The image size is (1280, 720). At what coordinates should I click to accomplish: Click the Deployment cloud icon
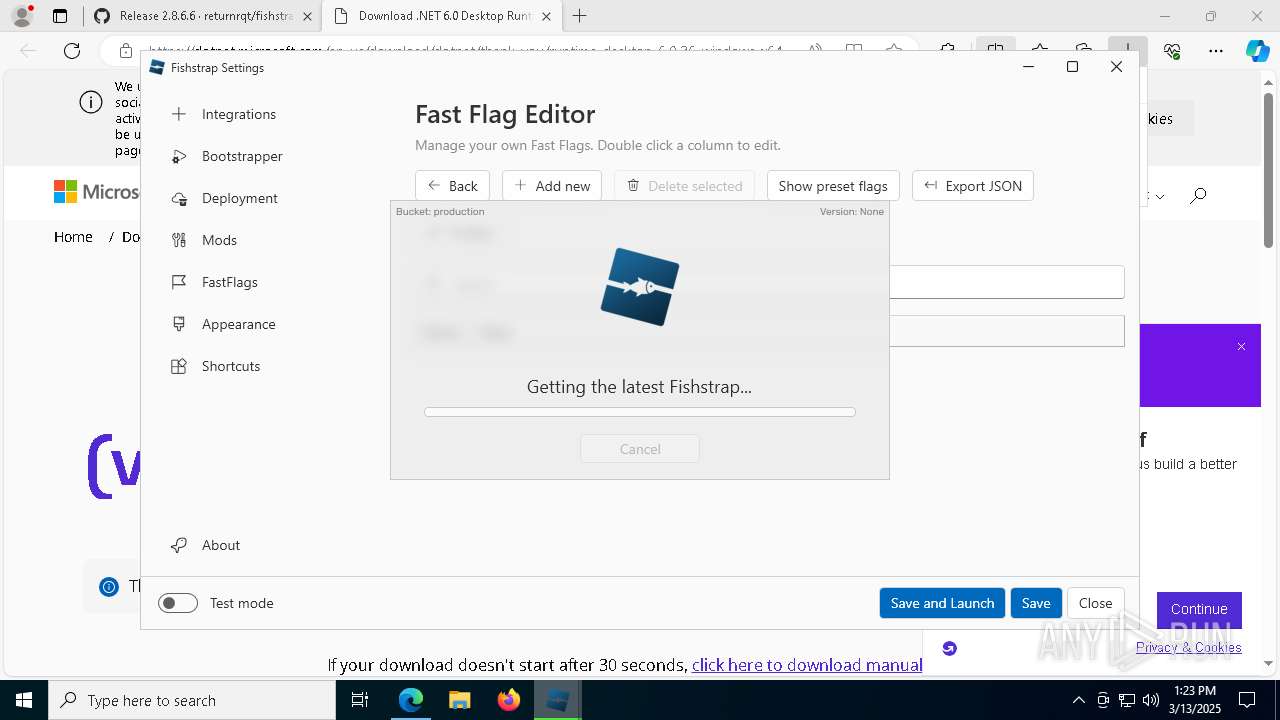tap(179, 198)
